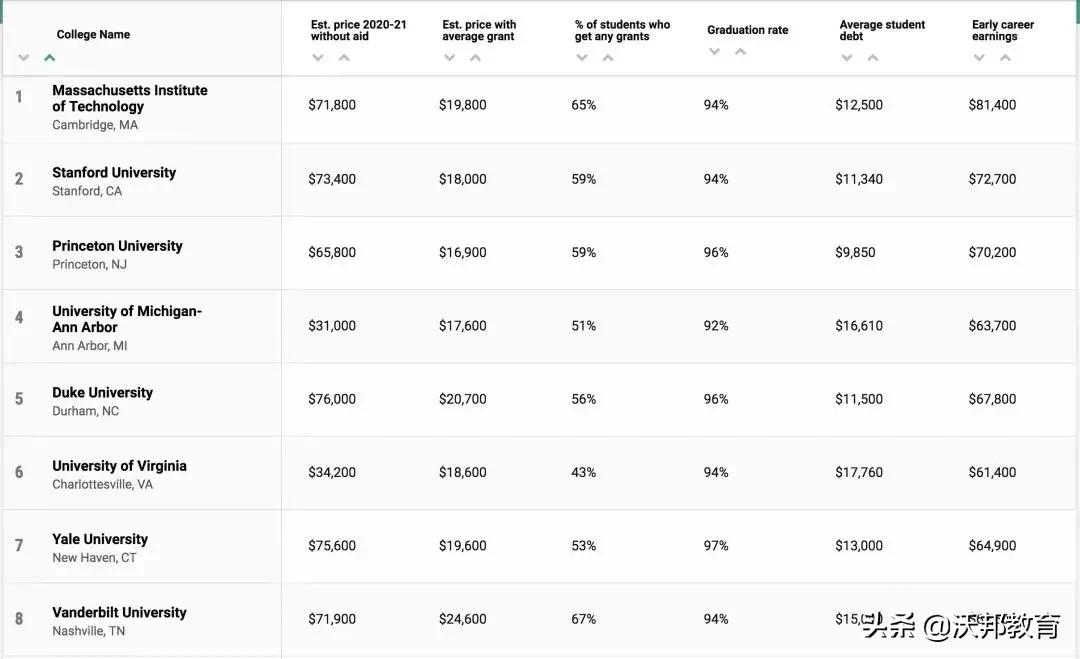
Task: Sort Est. price with average grant descending
Action: coord(450,58)
